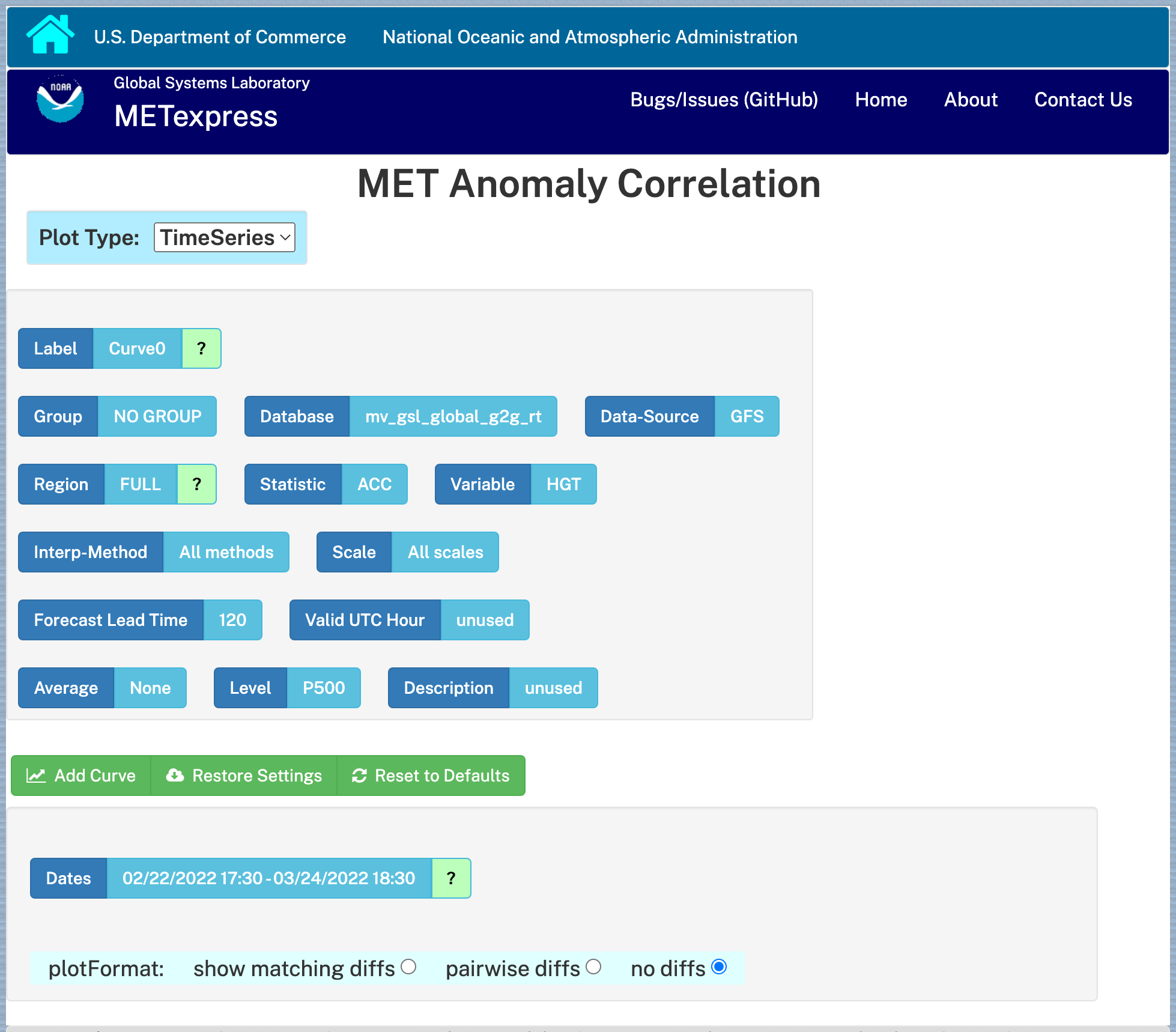The width and height of the screenshot is (1176, 1032).
Task: Open help for the Curve0 label
Action: tap(201, 348)
